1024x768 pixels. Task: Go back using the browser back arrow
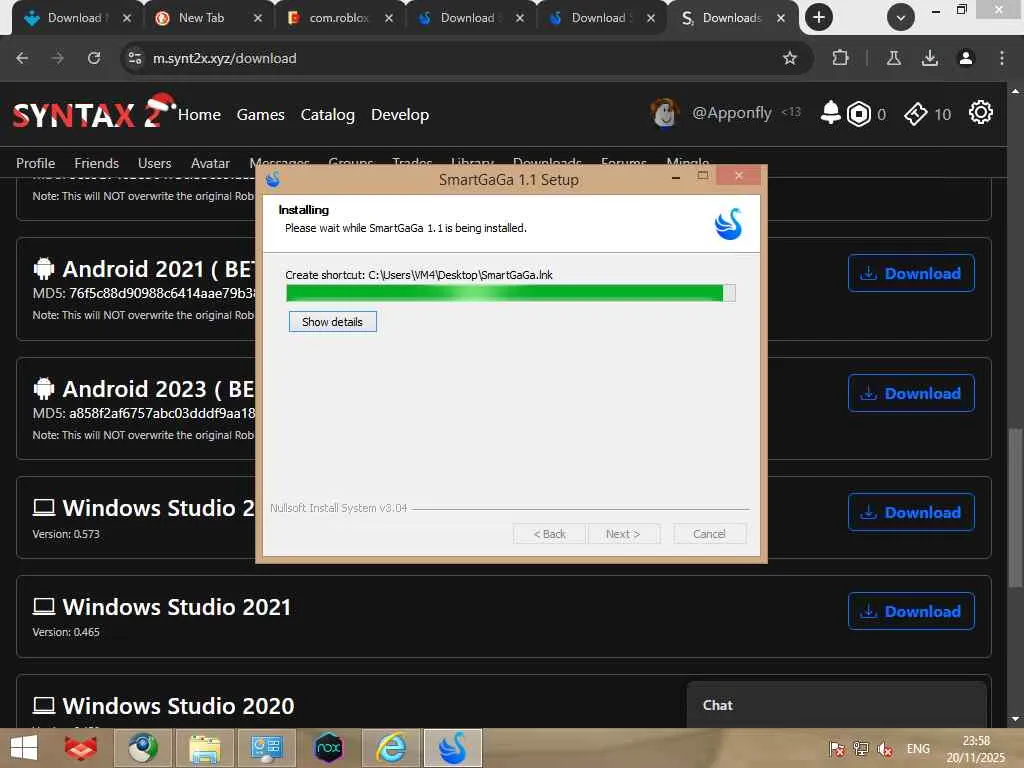coord(22,58)
